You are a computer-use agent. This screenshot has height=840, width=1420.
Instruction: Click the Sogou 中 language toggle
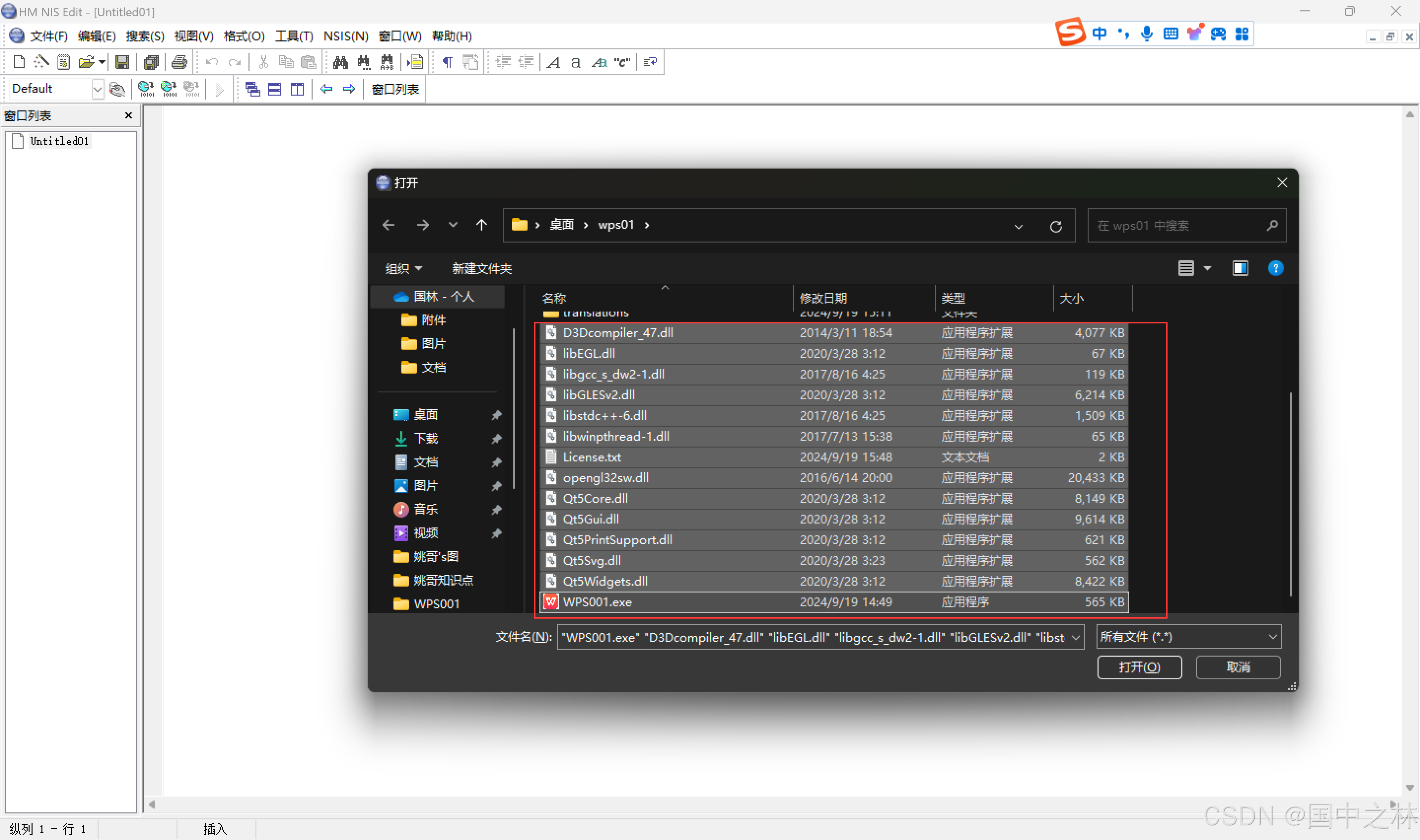1099,34
